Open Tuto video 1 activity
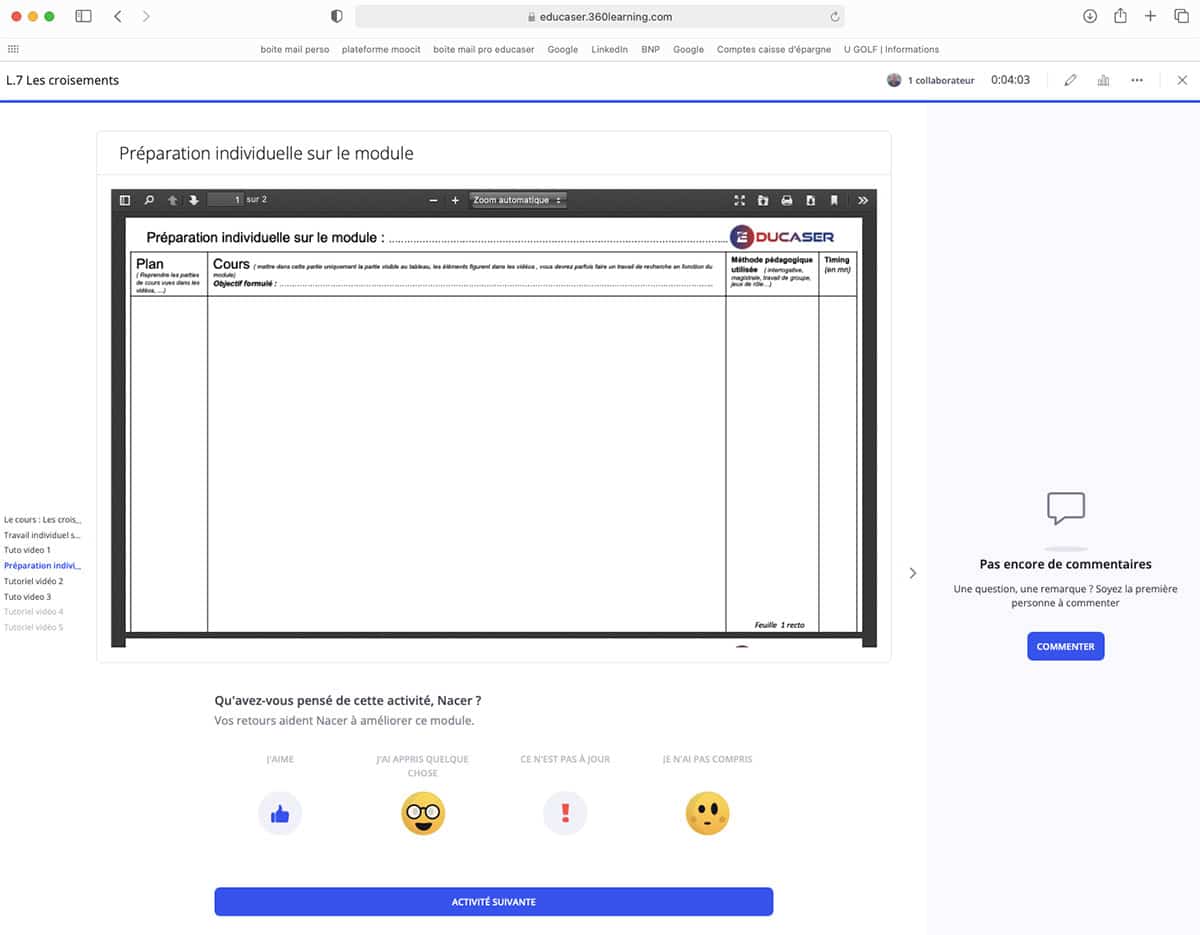The width and height of the screenshot is (1200, 935). (27, 550)
